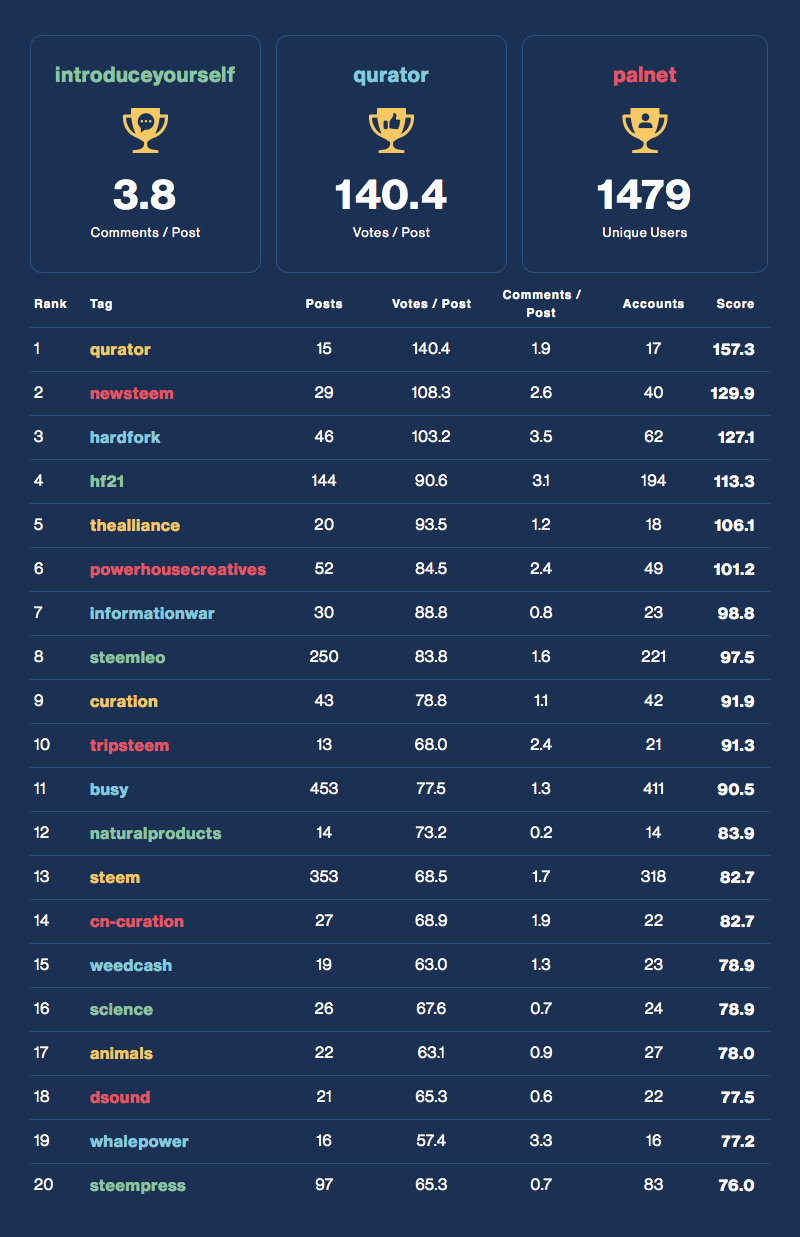The image size is (800, 1237).
Task: Open the hf21 tag link
Action: [x=107, y=481]
